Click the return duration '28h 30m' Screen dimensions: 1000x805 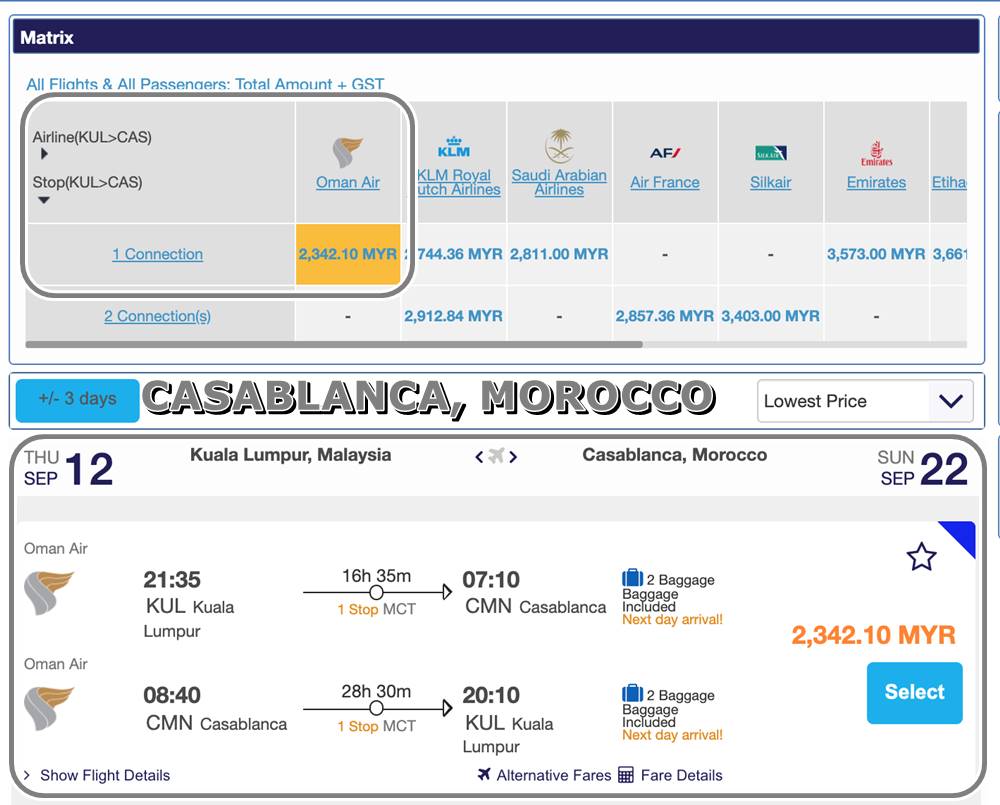(376, 691)
